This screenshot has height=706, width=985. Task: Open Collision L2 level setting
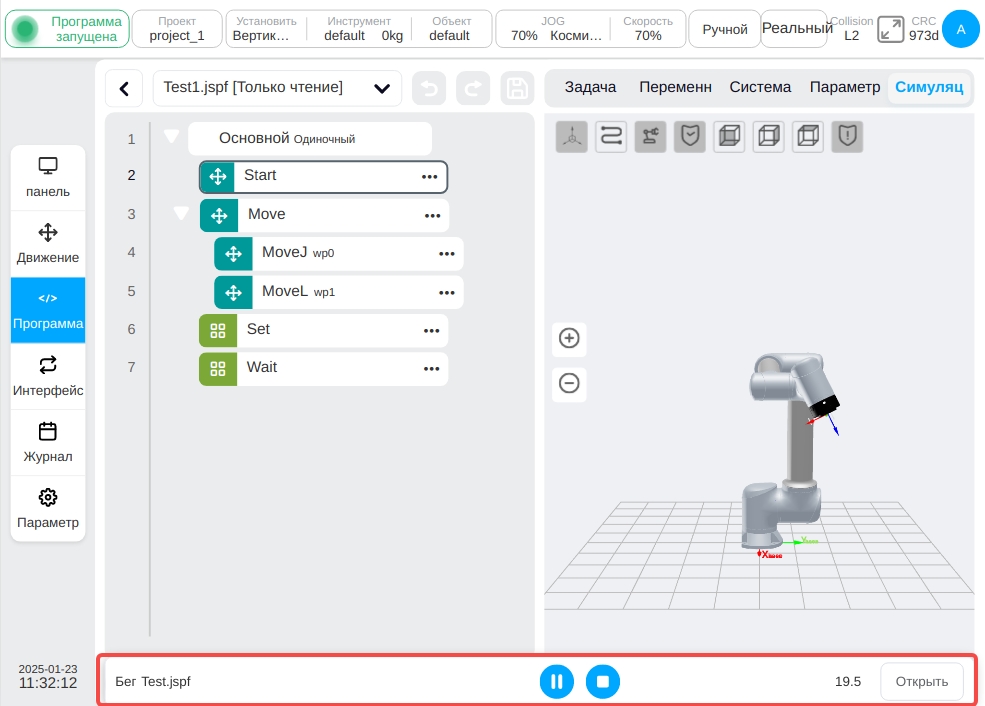click(852, 29)
